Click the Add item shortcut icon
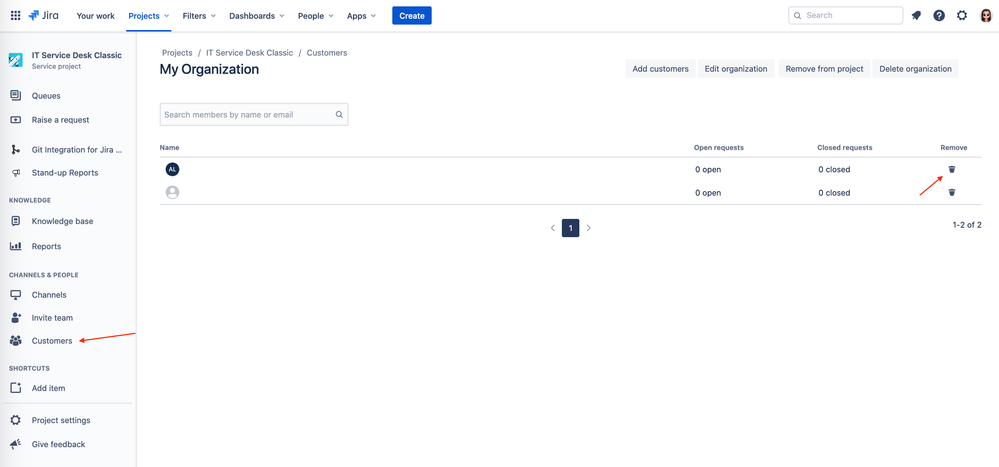Screen dimensions: 999x467 [x=16, y=388]
